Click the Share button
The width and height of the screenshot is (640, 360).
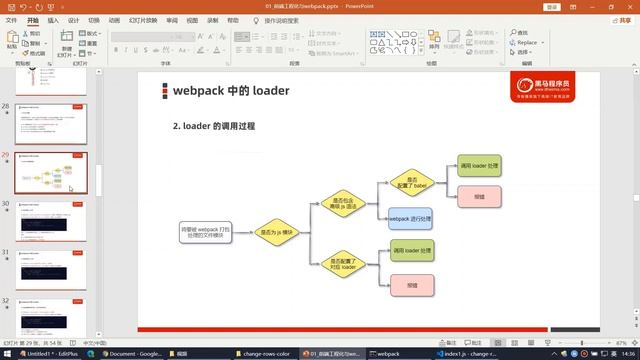pos(622,20)
